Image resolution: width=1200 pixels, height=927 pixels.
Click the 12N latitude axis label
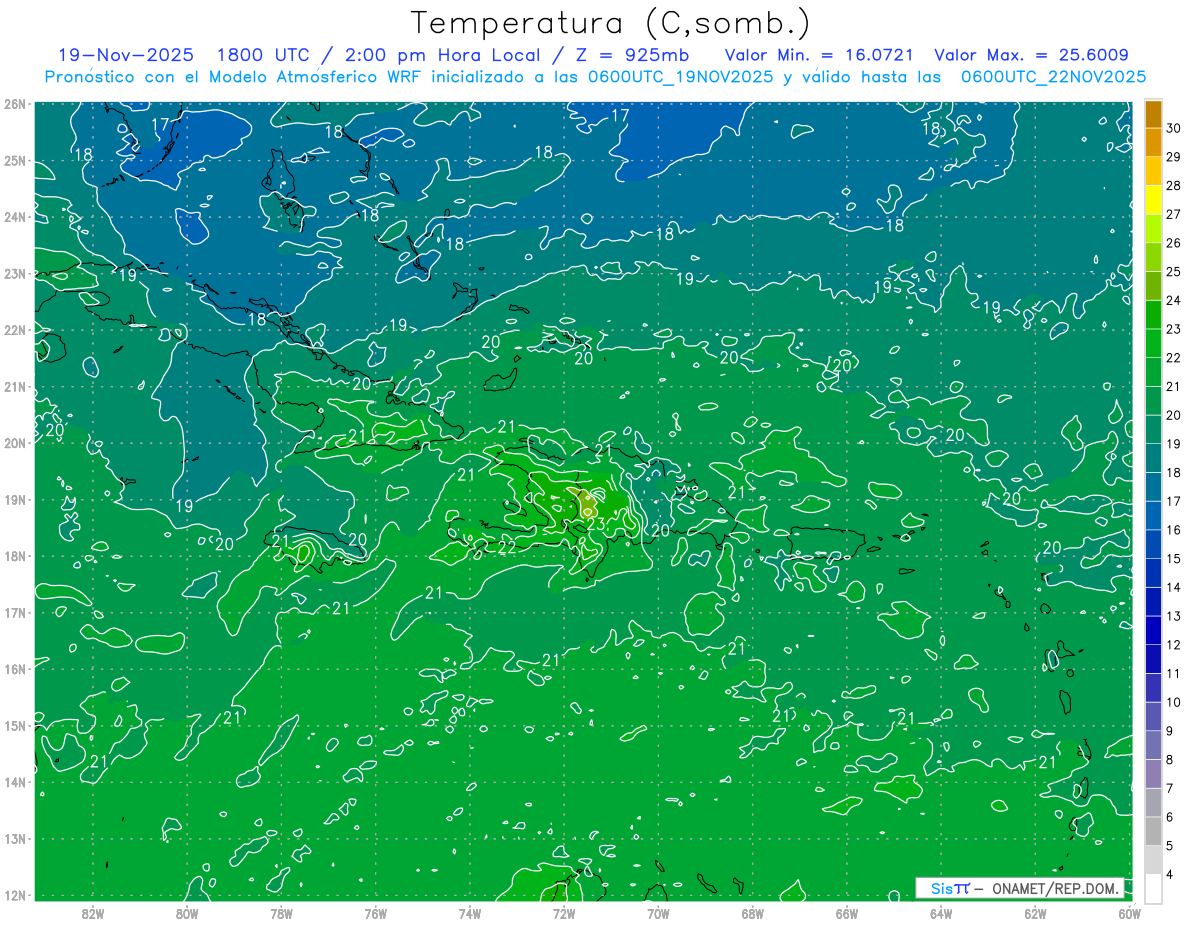(x=14, y=895)
